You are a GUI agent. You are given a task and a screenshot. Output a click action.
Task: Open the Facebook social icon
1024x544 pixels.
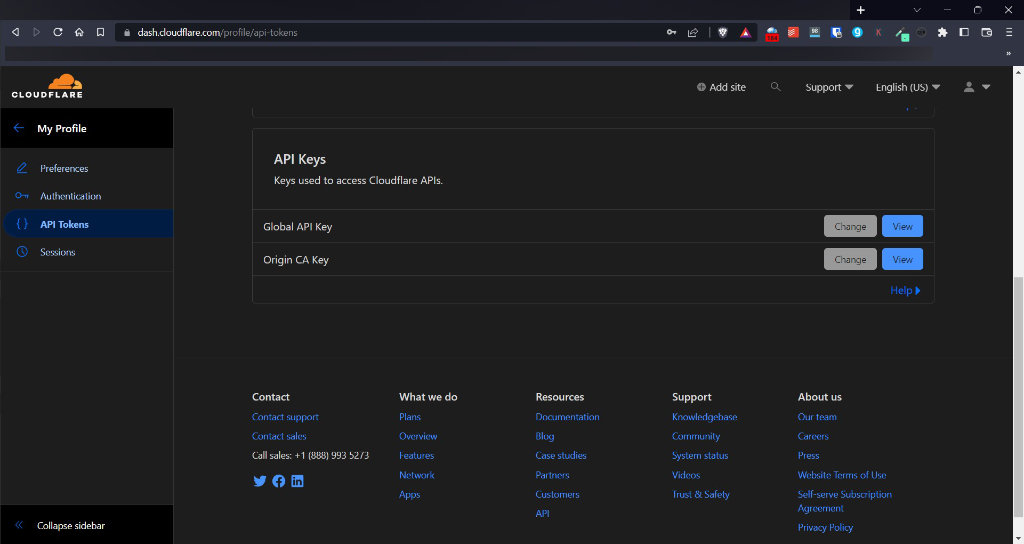tap(278, 481)
